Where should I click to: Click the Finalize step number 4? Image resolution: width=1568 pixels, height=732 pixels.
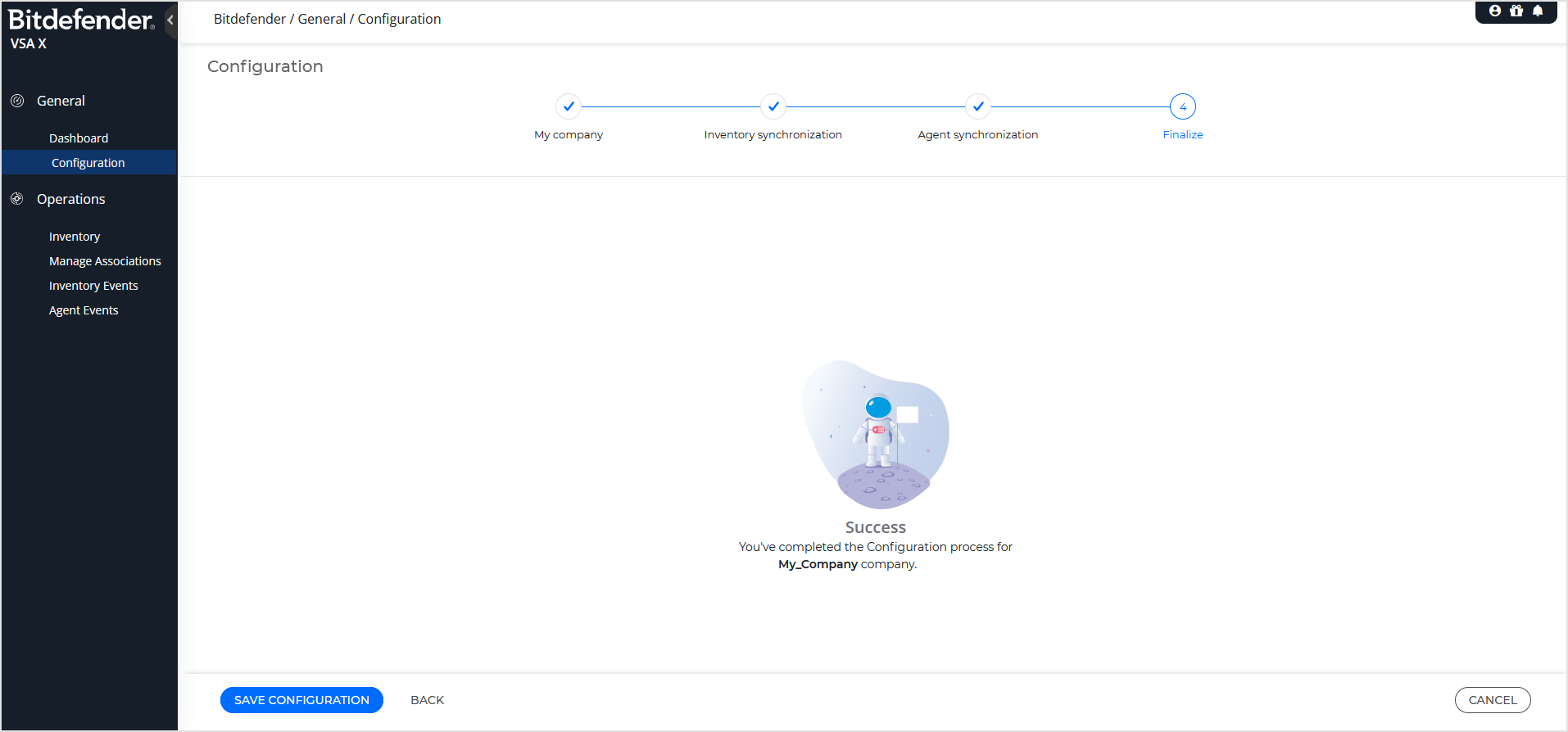(x=1183, y=106)
